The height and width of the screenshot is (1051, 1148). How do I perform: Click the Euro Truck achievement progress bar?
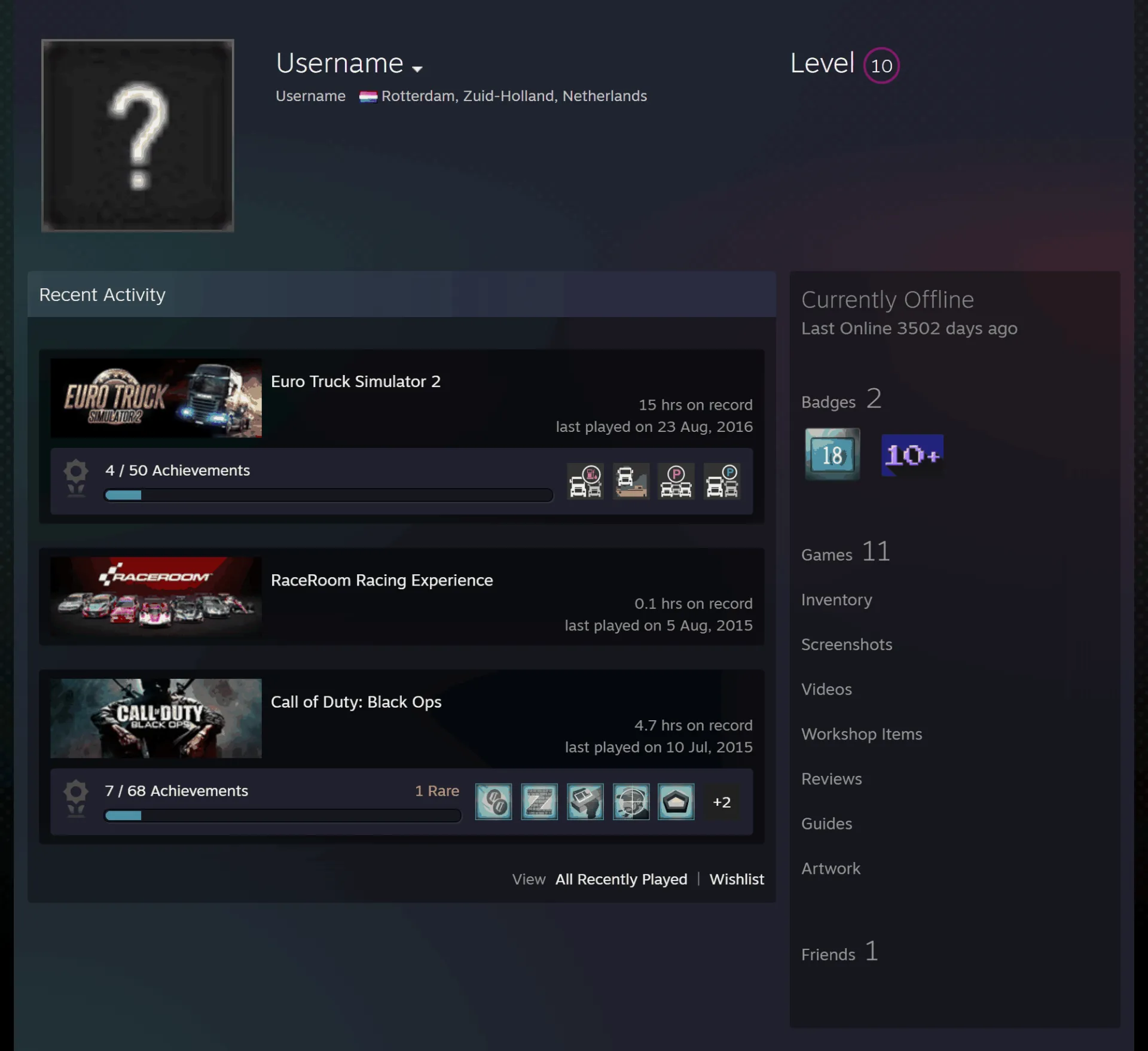coord(329,495)
